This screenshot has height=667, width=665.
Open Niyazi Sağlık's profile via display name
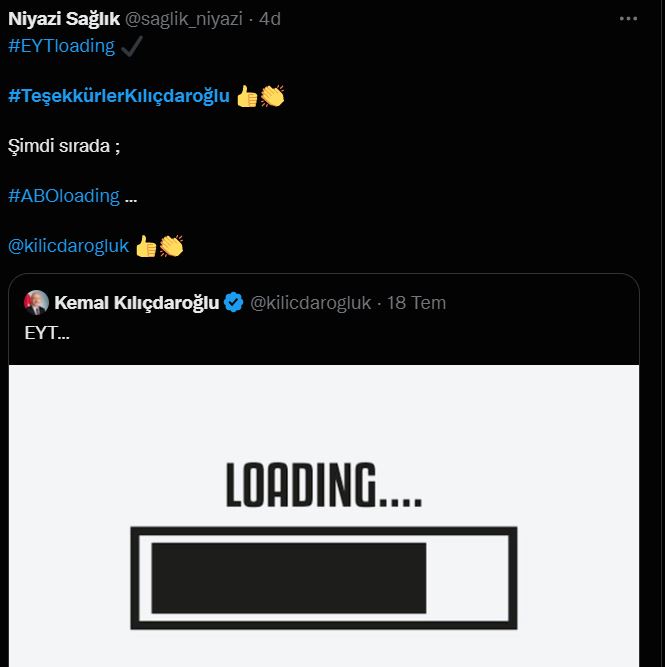pos(64,19)
